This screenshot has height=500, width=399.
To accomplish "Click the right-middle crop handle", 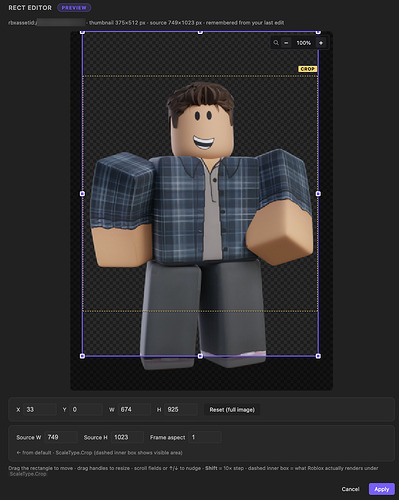I will (318, 194).
